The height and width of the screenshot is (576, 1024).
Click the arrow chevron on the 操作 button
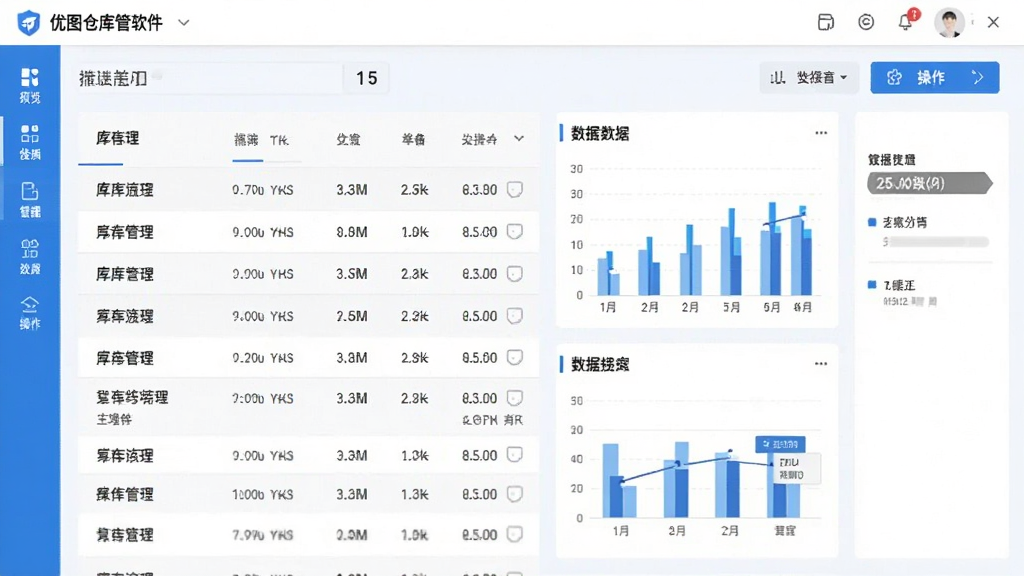tap(978, 78)
